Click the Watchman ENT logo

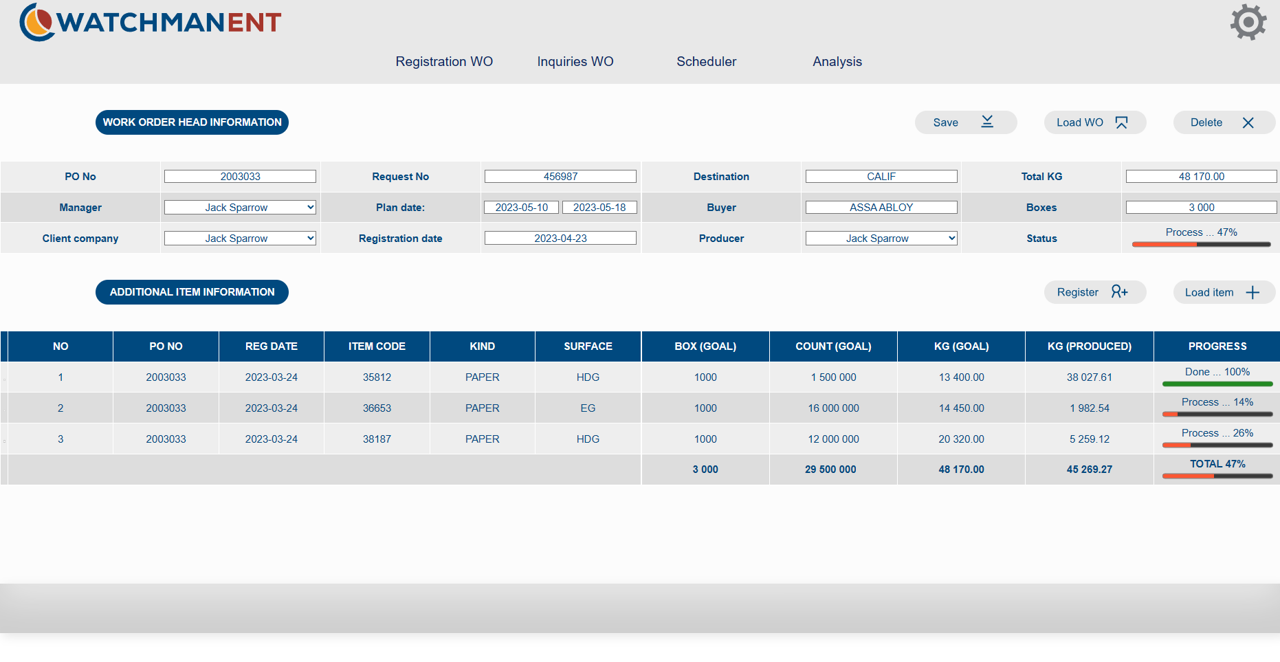click(150, 22)
